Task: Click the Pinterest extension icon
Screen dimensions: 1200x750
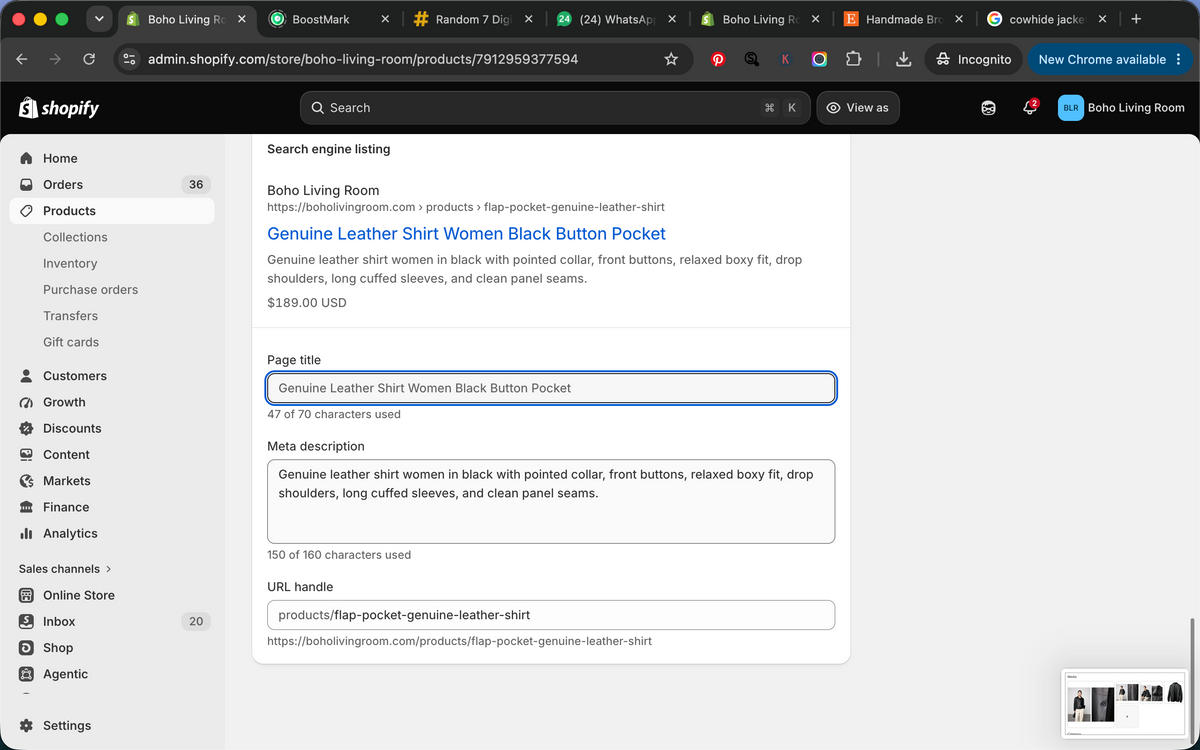Action: pos(718,59)
